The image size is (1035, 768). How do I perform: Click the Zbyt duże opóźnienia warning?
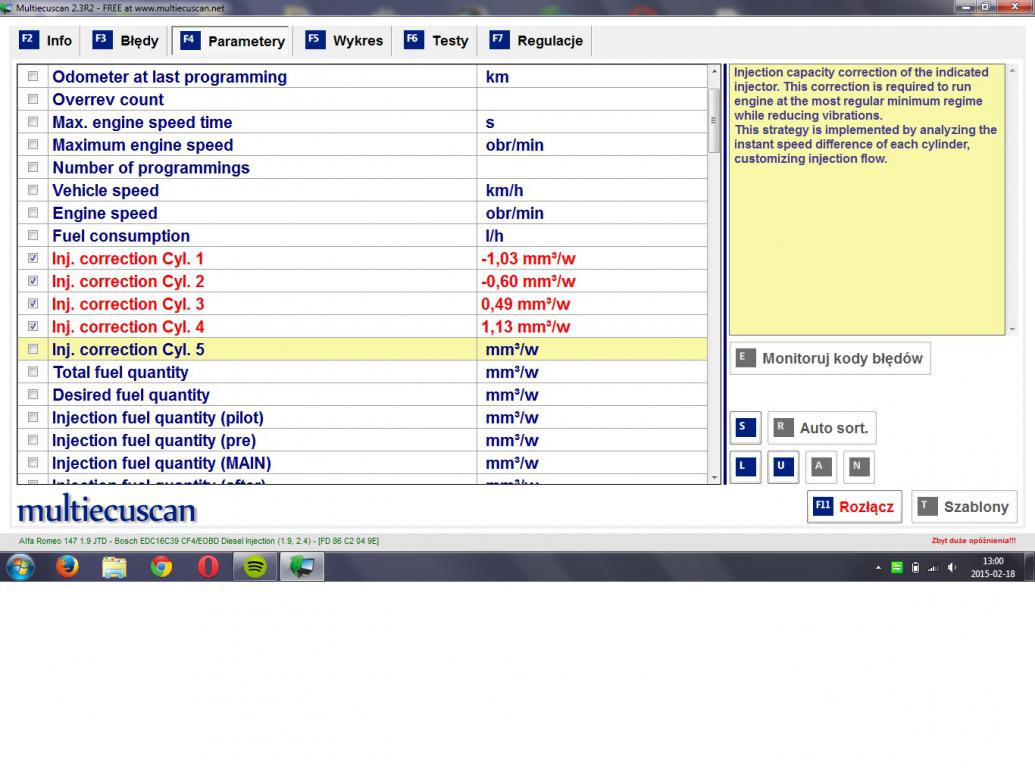[x=973, y=540]
